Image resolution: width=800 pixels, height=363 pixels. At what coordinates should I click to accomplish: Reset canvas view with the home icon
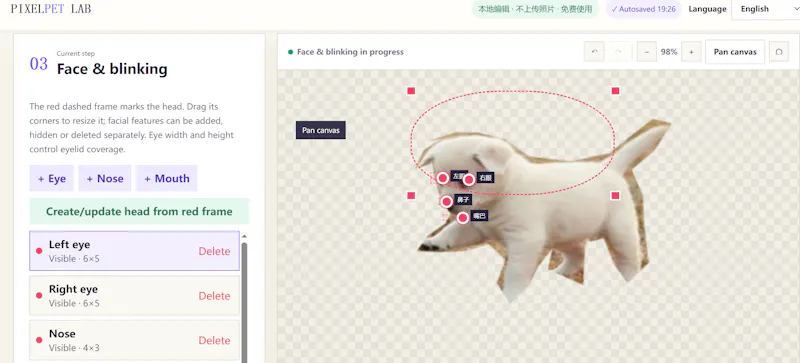tap(779, 52)
